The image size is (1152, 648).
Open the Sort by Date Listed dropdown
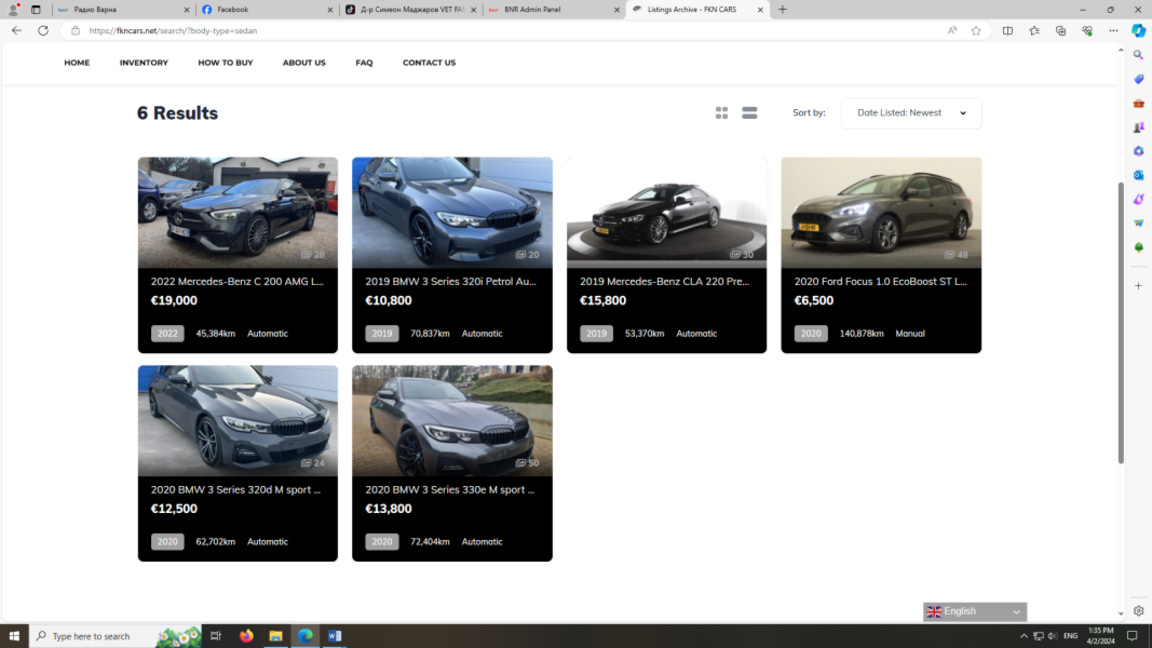(910, 113)
